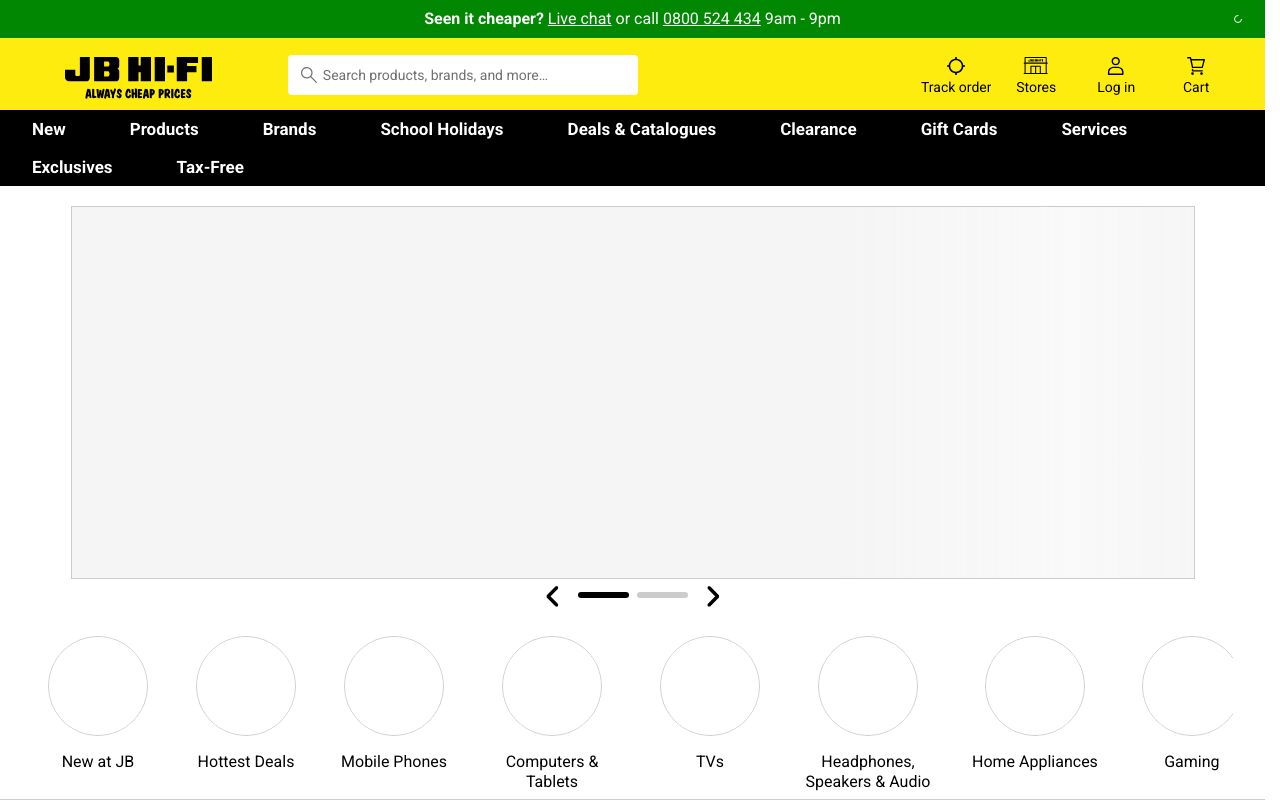This screenshot has width=1280, height=800.
Task: Click the 0800 524 434 phone link
Action: click(712, 19)
